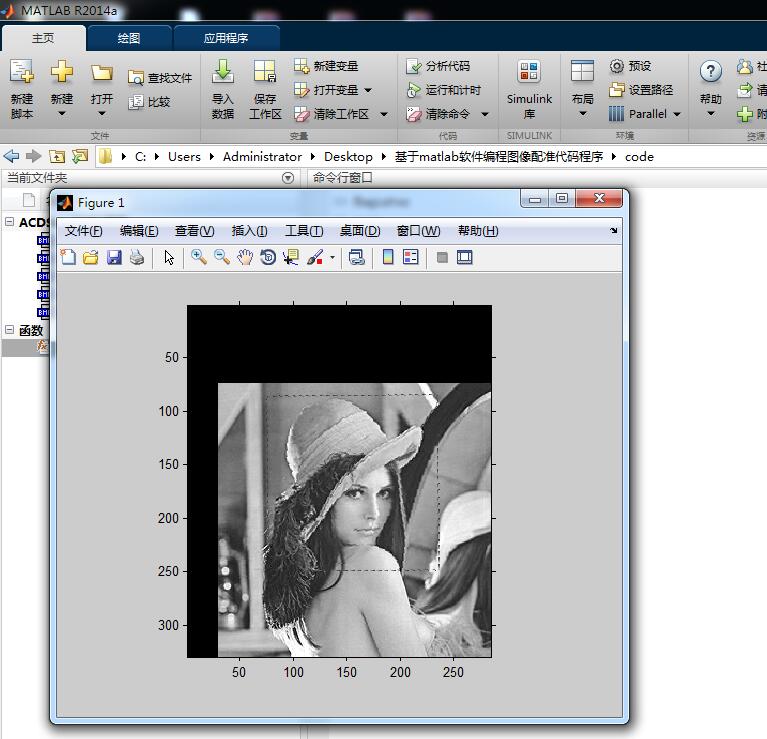Image resolution: width=767 pixels, height=739 pixels.
Task: Click the Insert Legend icon
Action: tap(411, 257)
